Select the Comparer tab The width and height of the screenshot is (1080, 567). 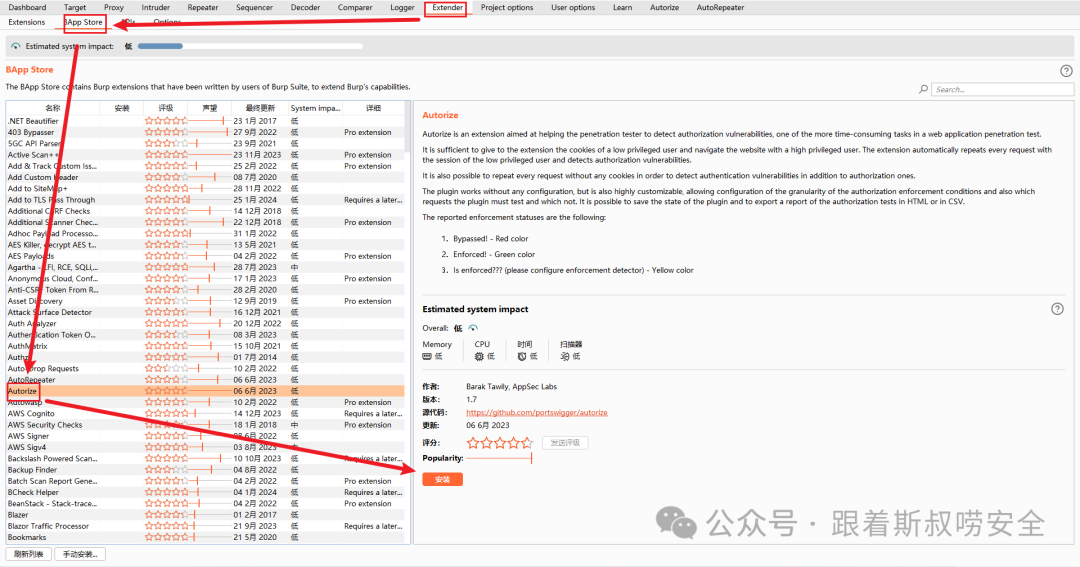click(x=355, y=8)
